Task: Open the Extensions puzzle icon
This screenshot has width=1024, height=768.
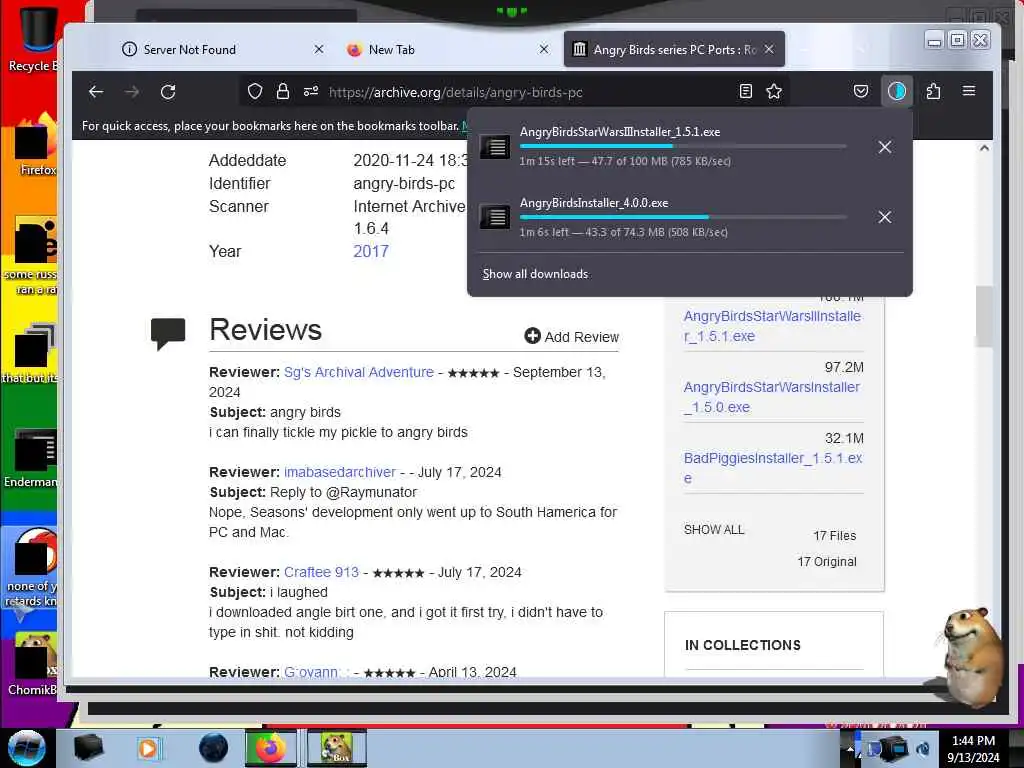Action: point(933,91)
